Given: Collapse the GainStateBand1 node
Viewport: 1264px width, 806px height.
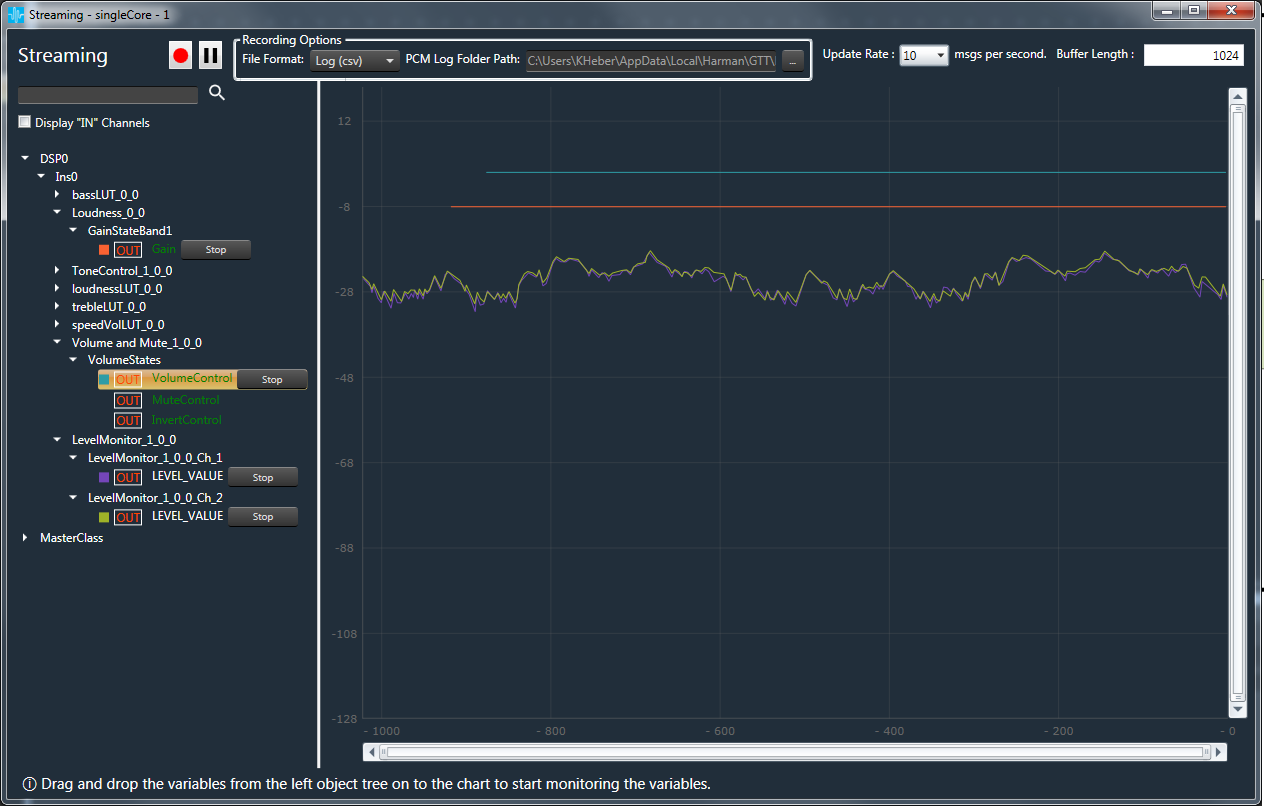Looking at the screenshot, I should (73, 230).
